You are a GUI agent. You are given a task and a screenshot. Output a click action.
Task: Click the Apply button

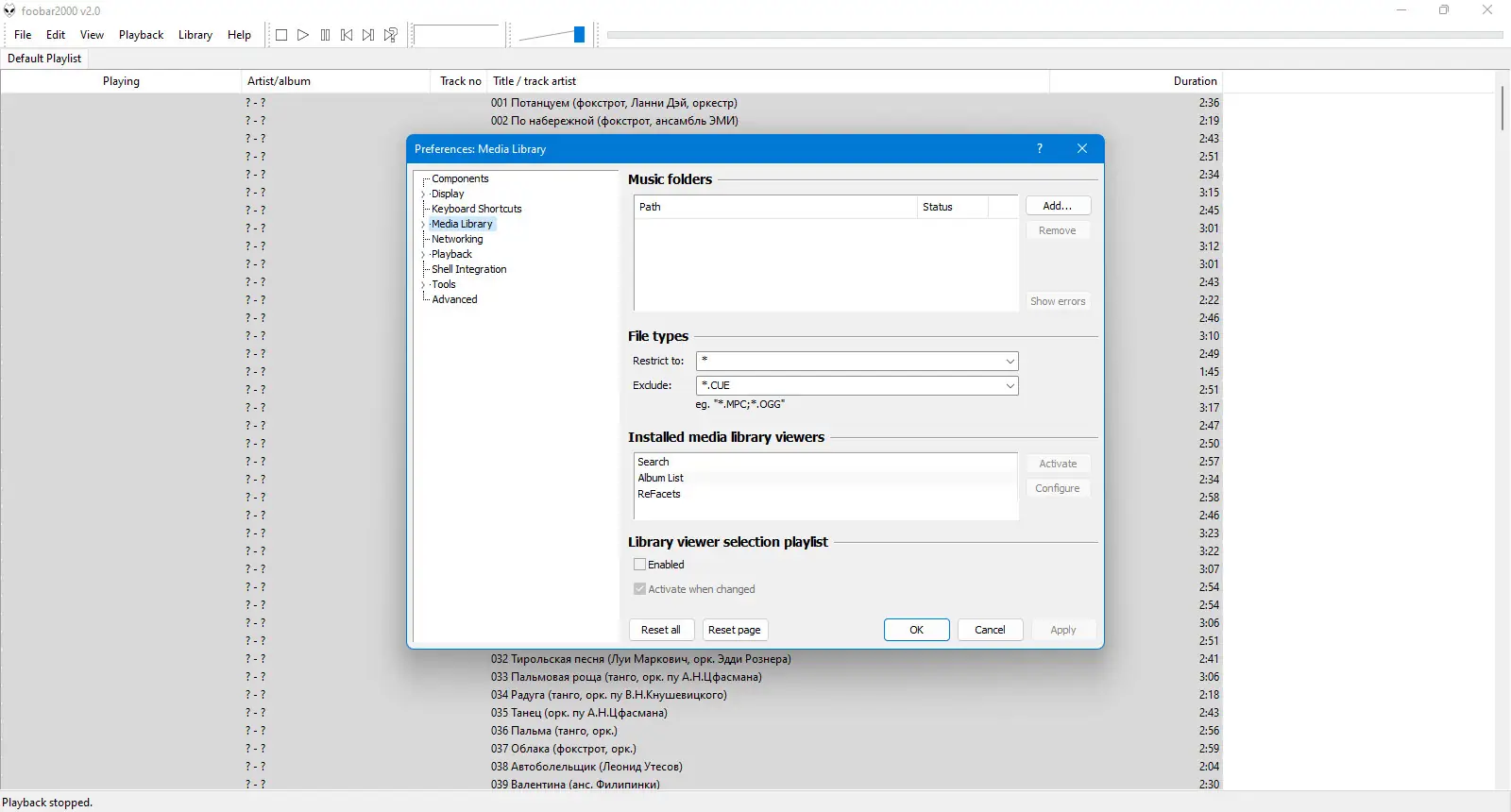tap(1063, 630)
